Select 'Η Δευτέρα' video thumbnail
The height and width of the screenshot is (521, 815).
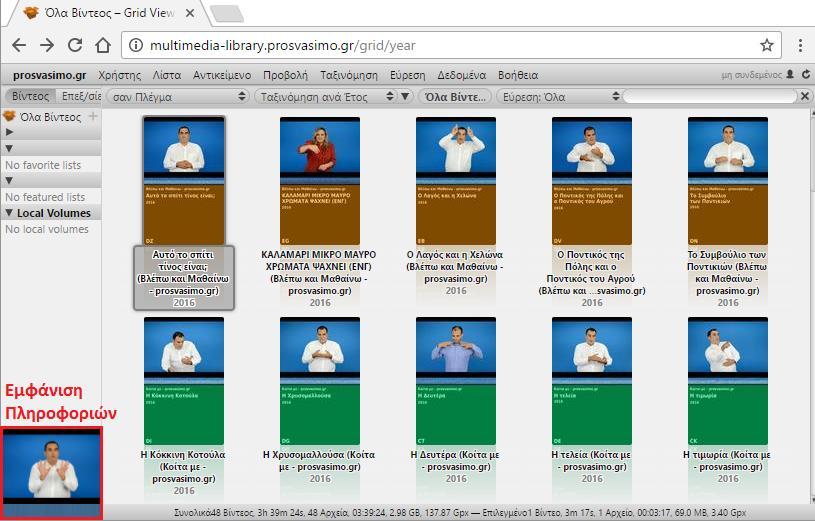pyautogui.click(x=456, y=381)
